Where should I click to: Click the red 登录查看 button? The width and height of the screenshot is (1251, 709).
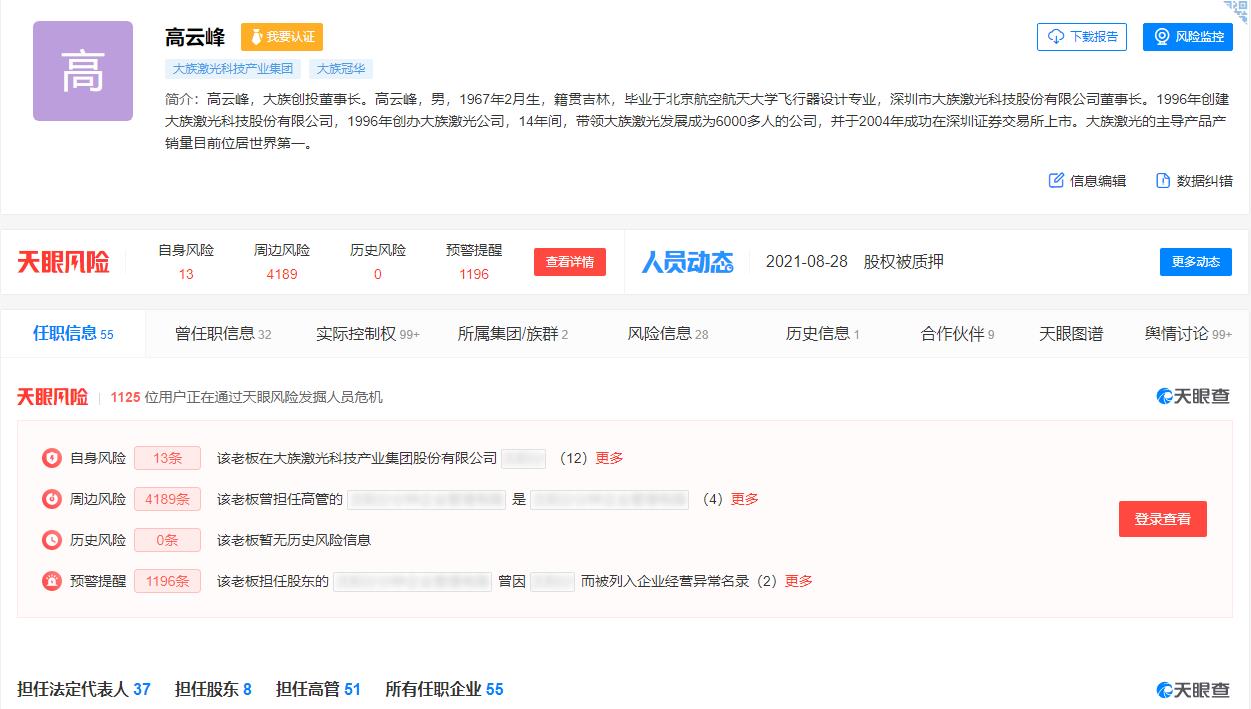pyautogui.click(x=1163, y=519)
